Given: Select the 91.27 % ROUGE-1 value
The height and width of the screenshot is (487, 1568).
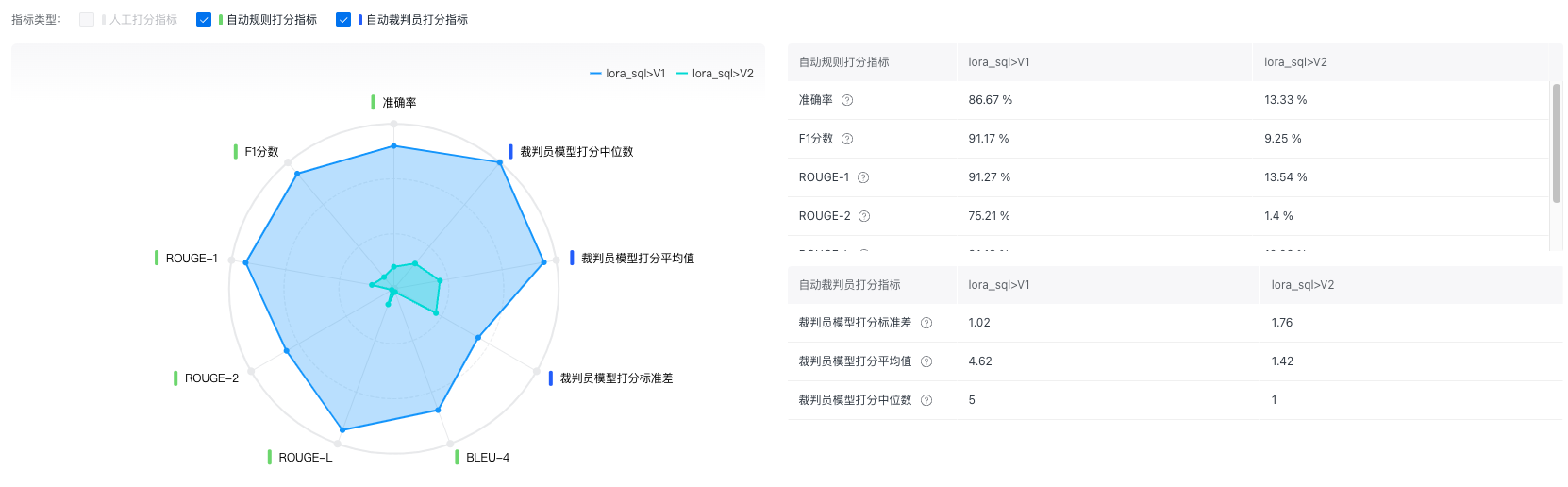Looking at the screenshot, I should click(990, 177).
